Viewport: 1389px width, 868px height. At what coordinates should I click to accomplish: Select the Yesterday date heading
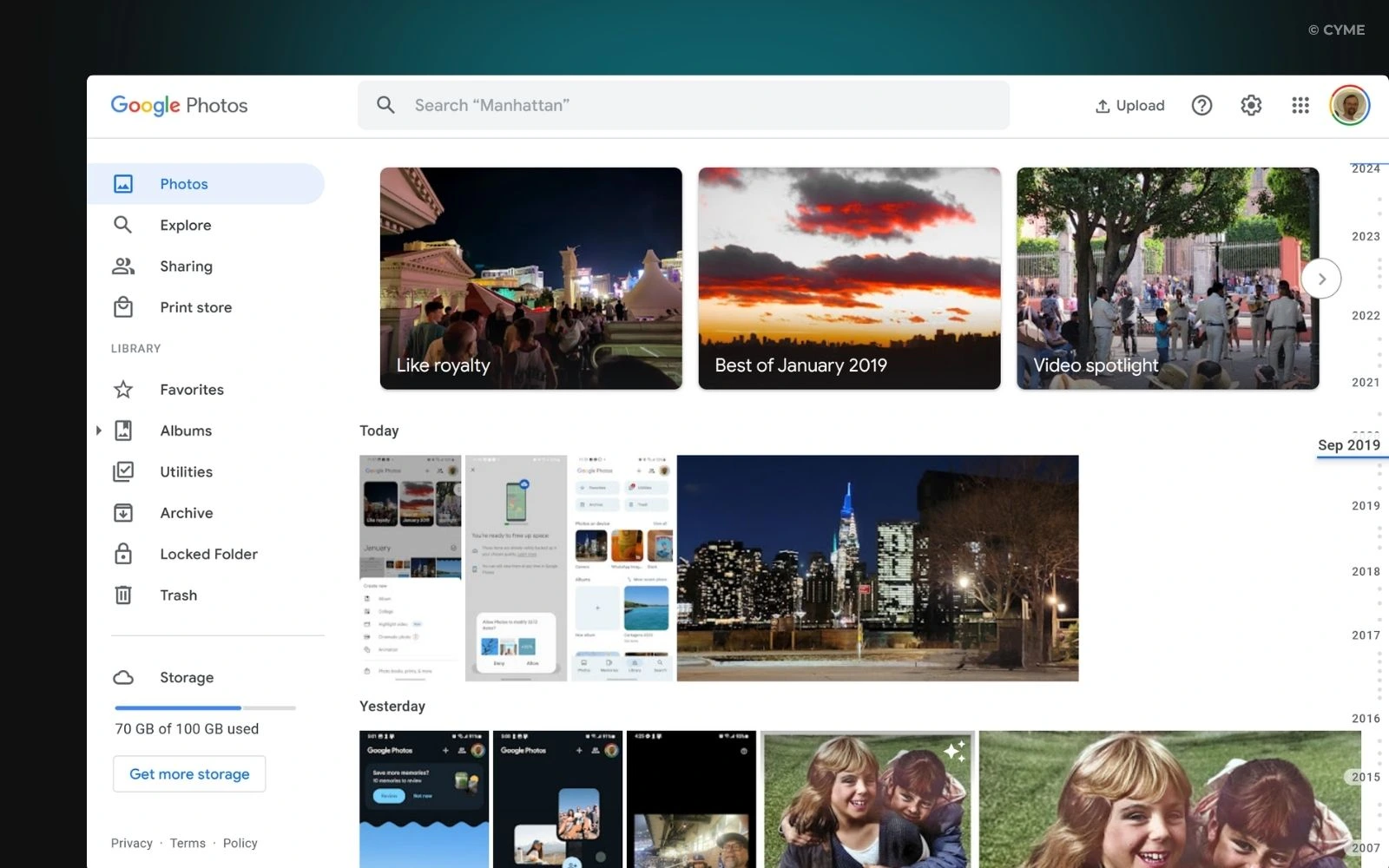click(x=392, y=707)
